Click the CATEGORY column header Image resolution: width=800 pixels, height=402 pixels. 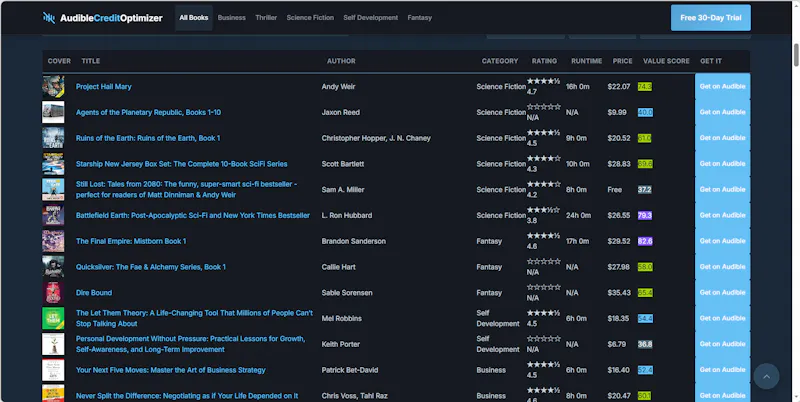(500, 61)
